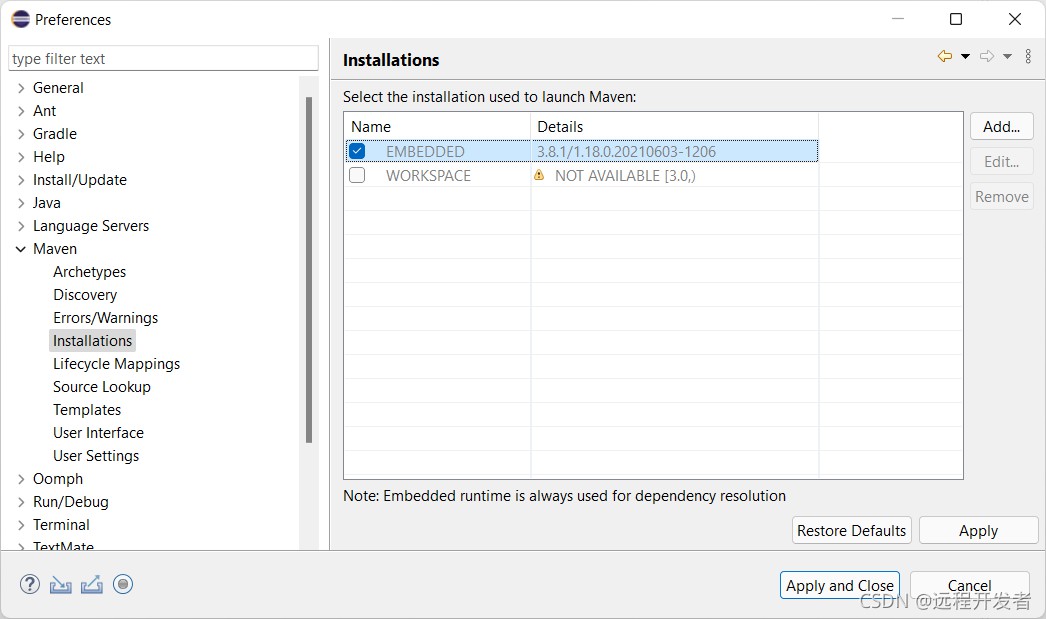Go back with the yellow arrow icon

pos(945,56)
